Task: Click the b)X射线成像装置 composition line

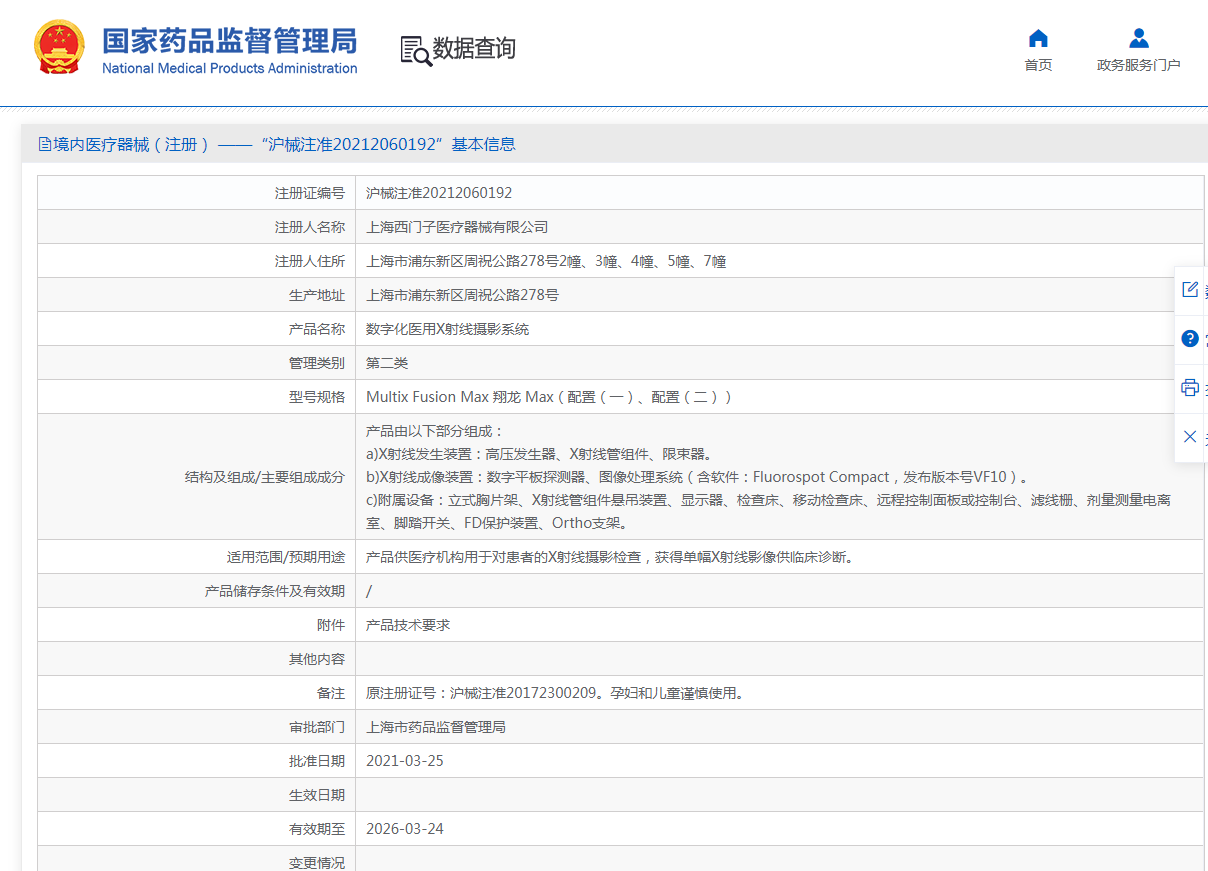Action: tap(696, 477)
